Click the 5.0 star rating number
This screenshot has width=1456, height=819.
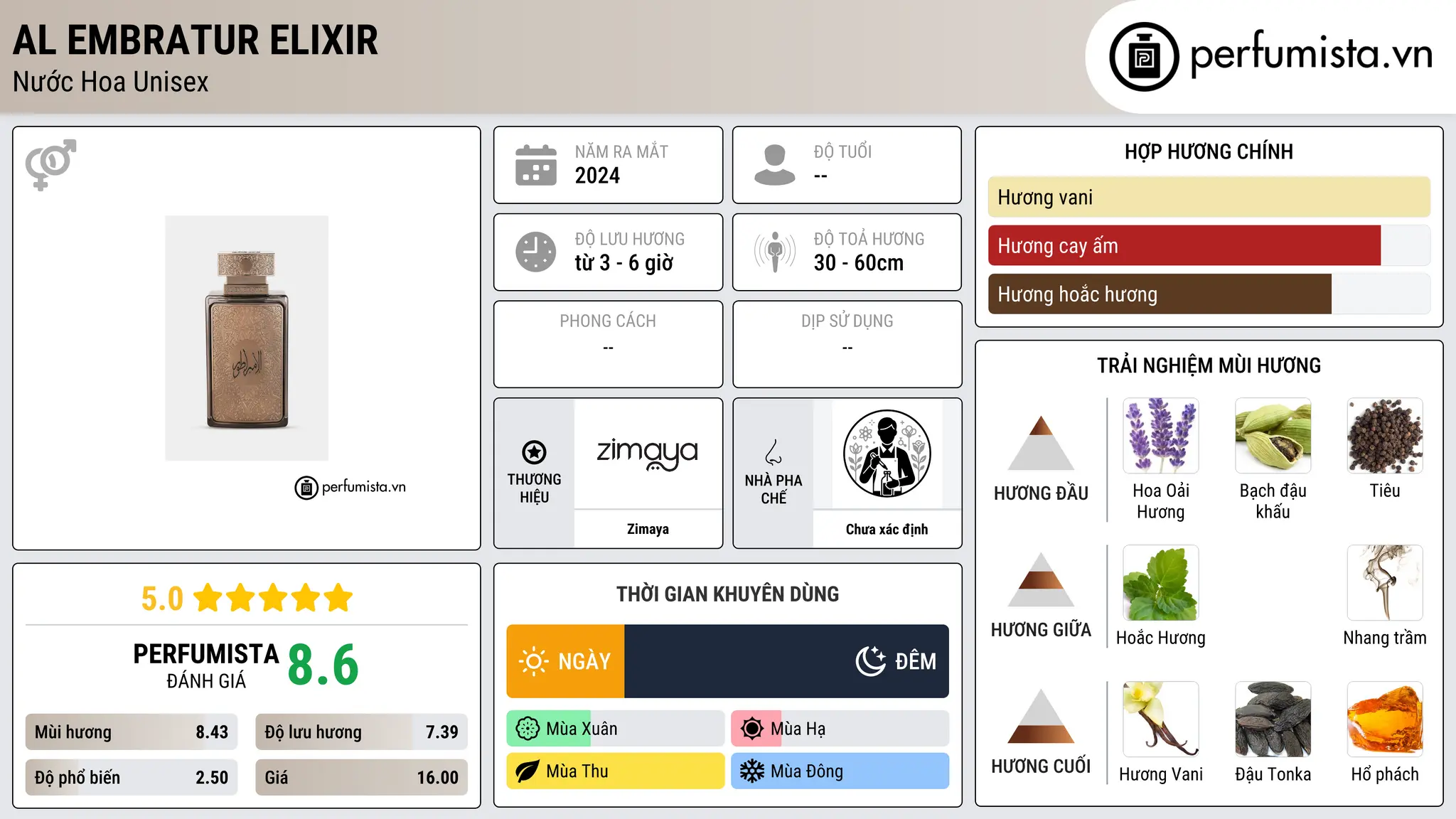[162, 599]
